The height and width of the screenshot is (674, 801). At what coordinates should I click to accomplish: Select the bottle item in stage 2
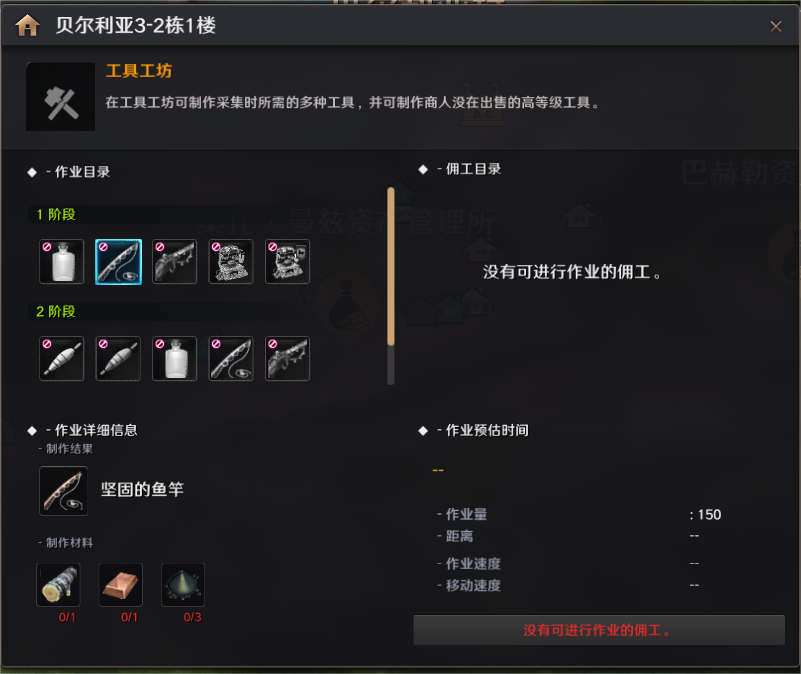click(x=174, y=358)
